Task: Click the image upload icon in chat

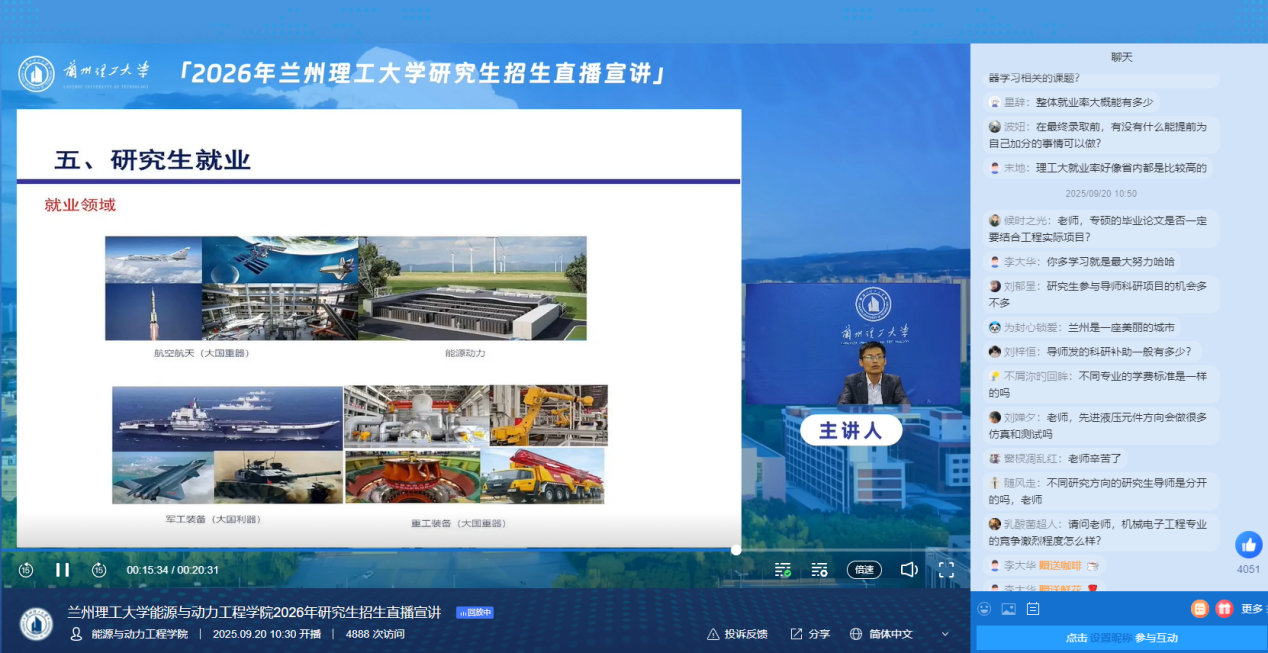Action: tap(1009, 608)
